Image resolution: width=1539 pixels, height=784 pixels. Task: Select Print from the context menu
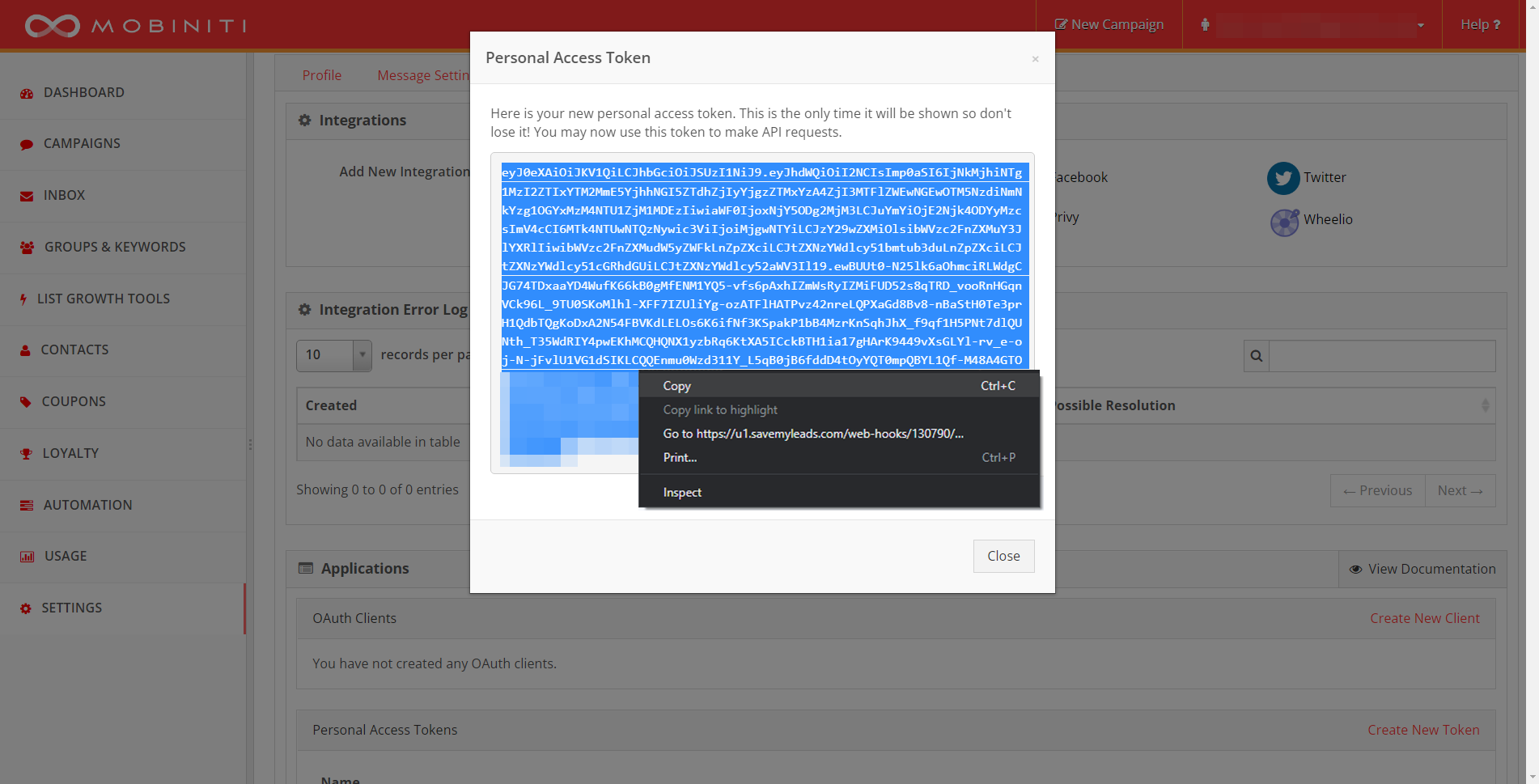pyautogui.click(x=839, y=457)
